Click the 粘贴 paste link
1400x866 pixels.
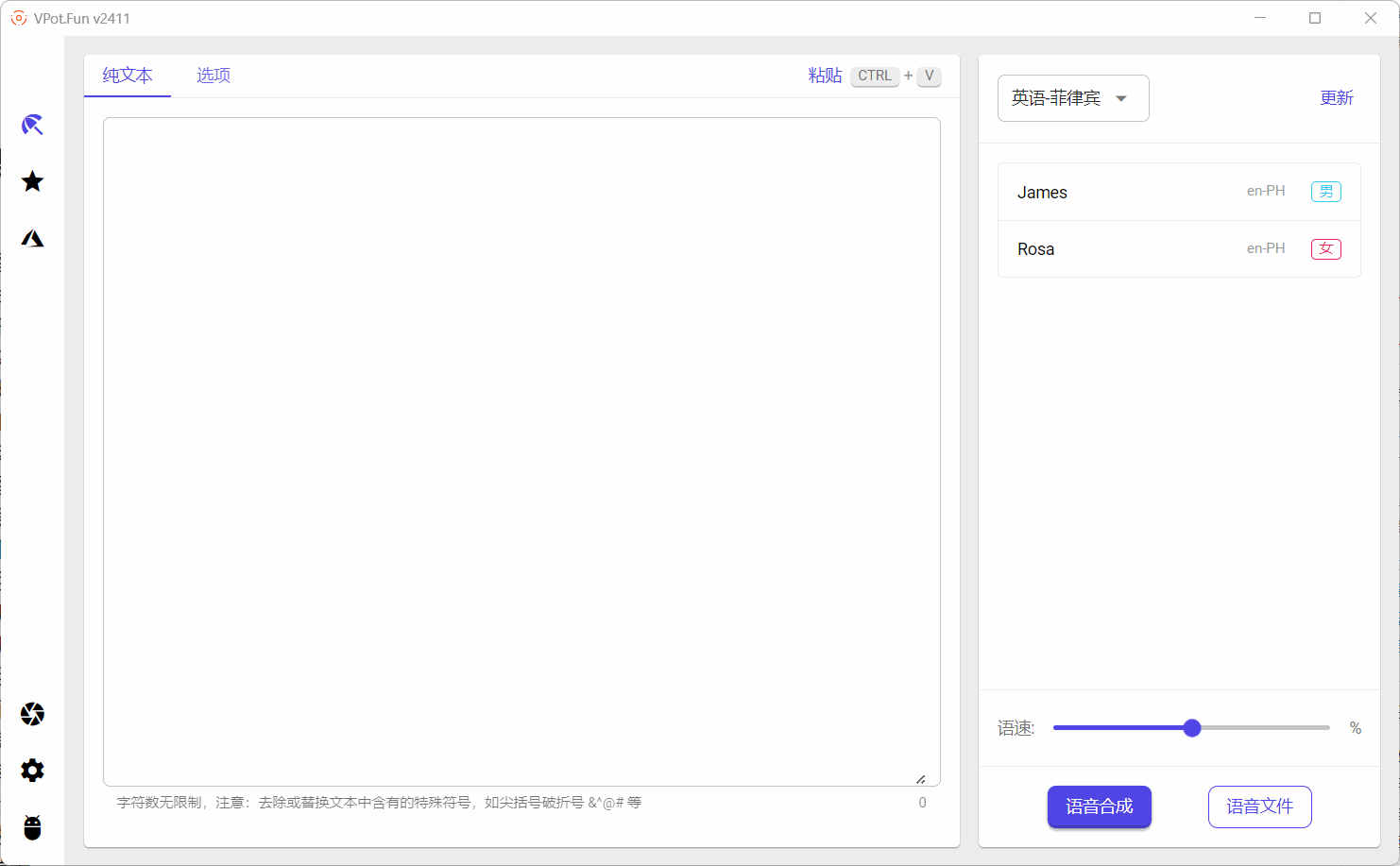(x=824, y=76)
